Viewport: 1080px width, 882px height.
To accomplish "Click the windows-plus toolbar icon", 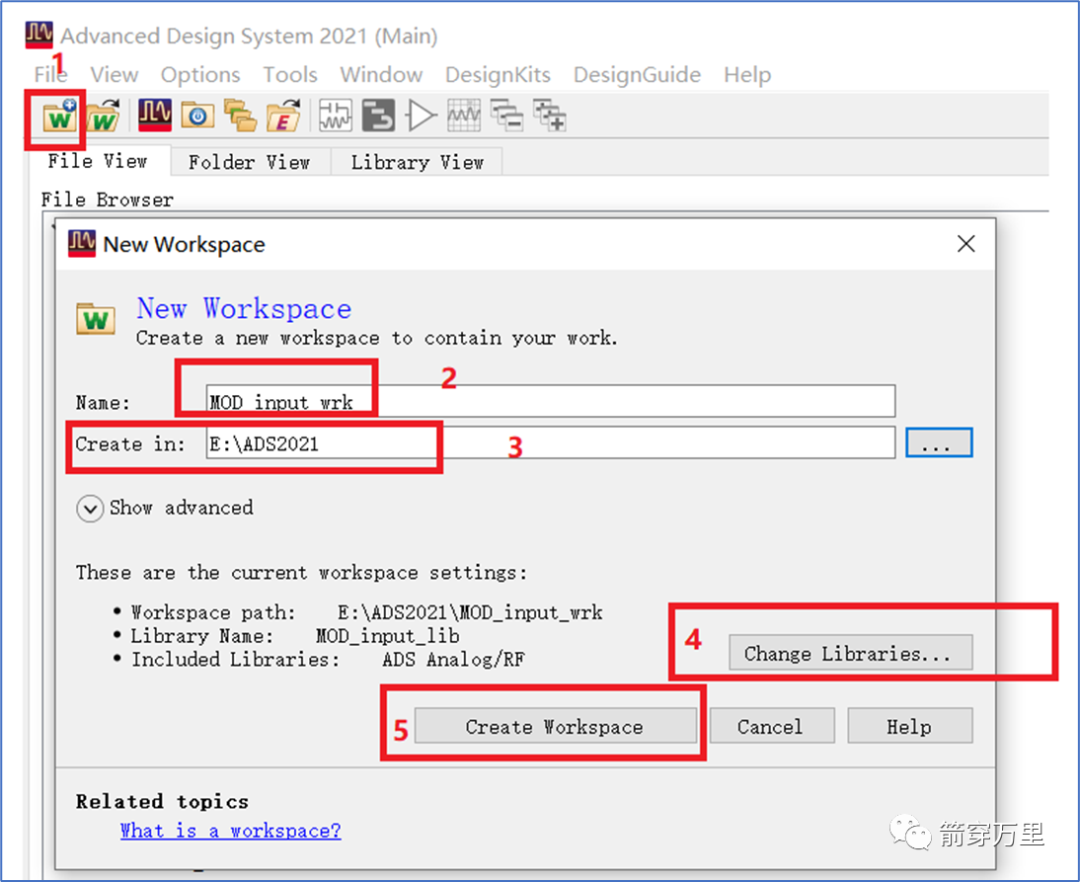I will (550, 116).
